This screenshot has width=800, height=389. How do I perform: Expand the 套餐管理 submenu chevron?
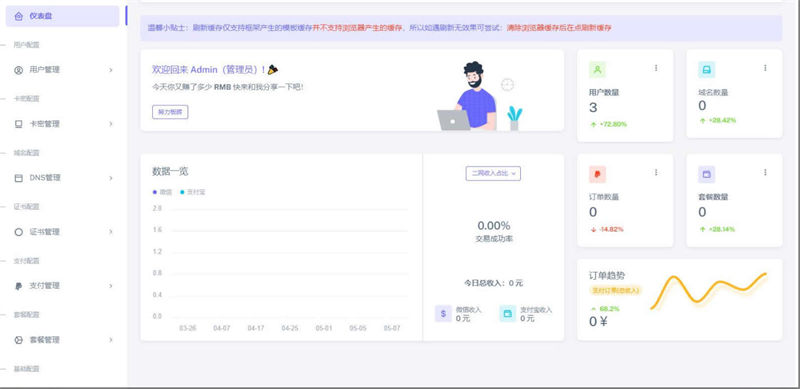(111, 340)
